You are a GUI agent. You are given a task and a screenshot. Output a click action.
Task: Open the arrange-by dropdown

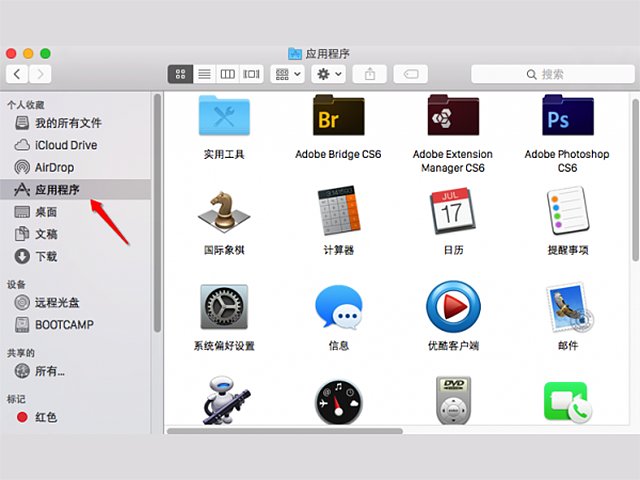pyautogui.click(x=287, y=74)
